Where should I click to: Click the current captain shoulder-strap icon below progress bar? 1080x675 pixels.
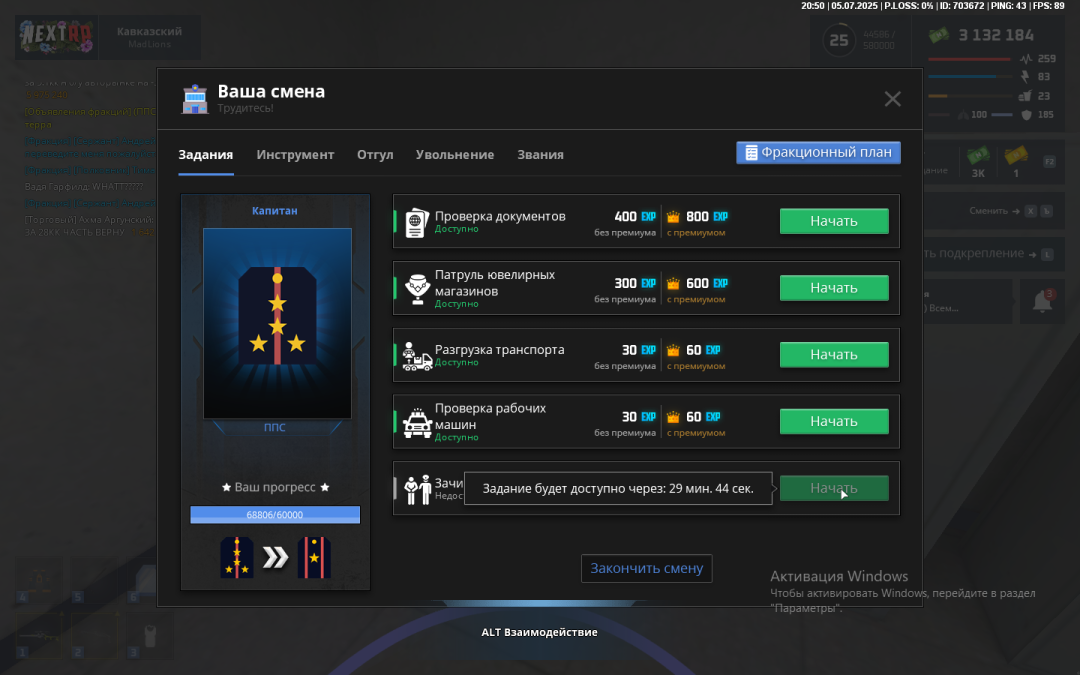[x=237, y=557]
